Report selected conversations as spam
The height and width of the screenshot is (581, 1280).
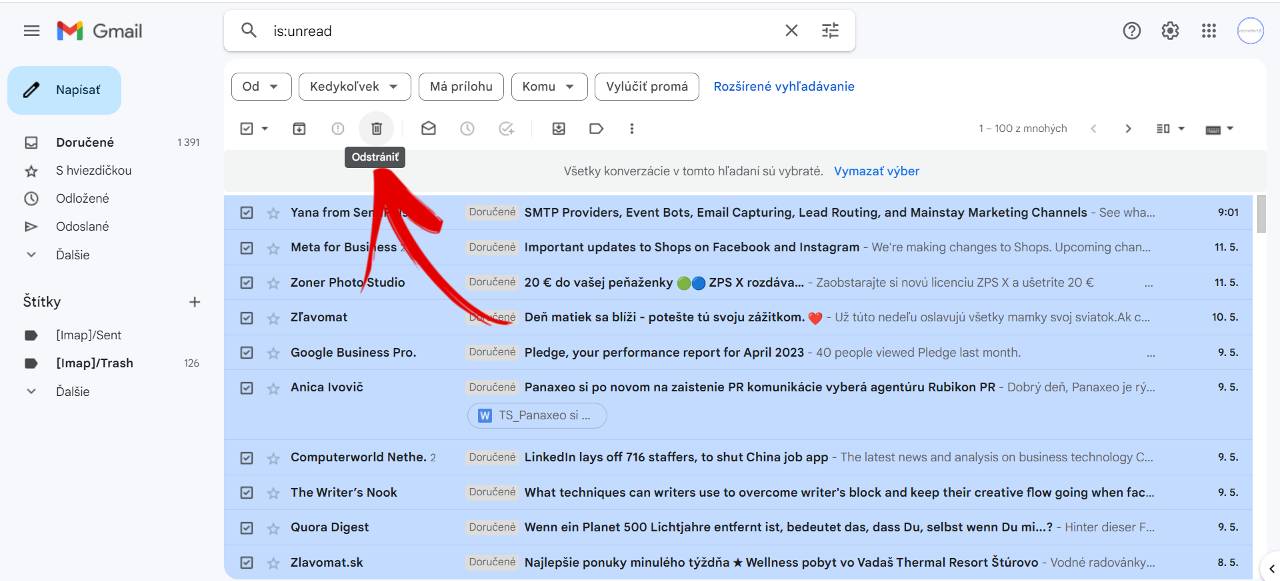(x=338, y=128)
